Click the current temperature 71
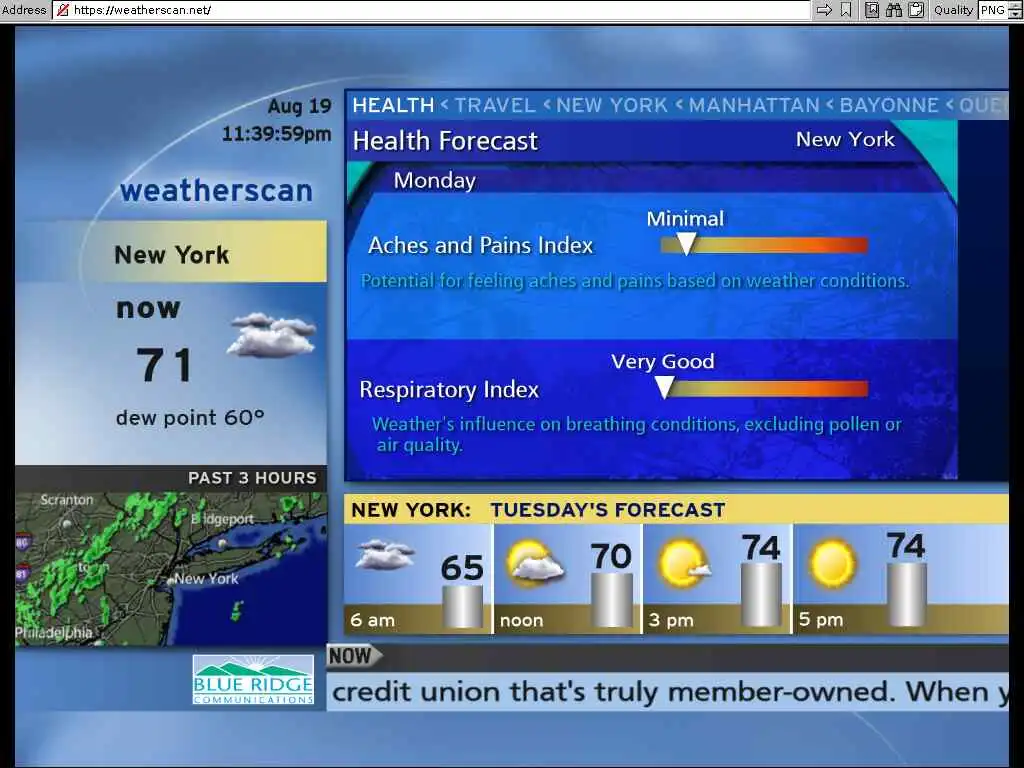 click(165, 365)
